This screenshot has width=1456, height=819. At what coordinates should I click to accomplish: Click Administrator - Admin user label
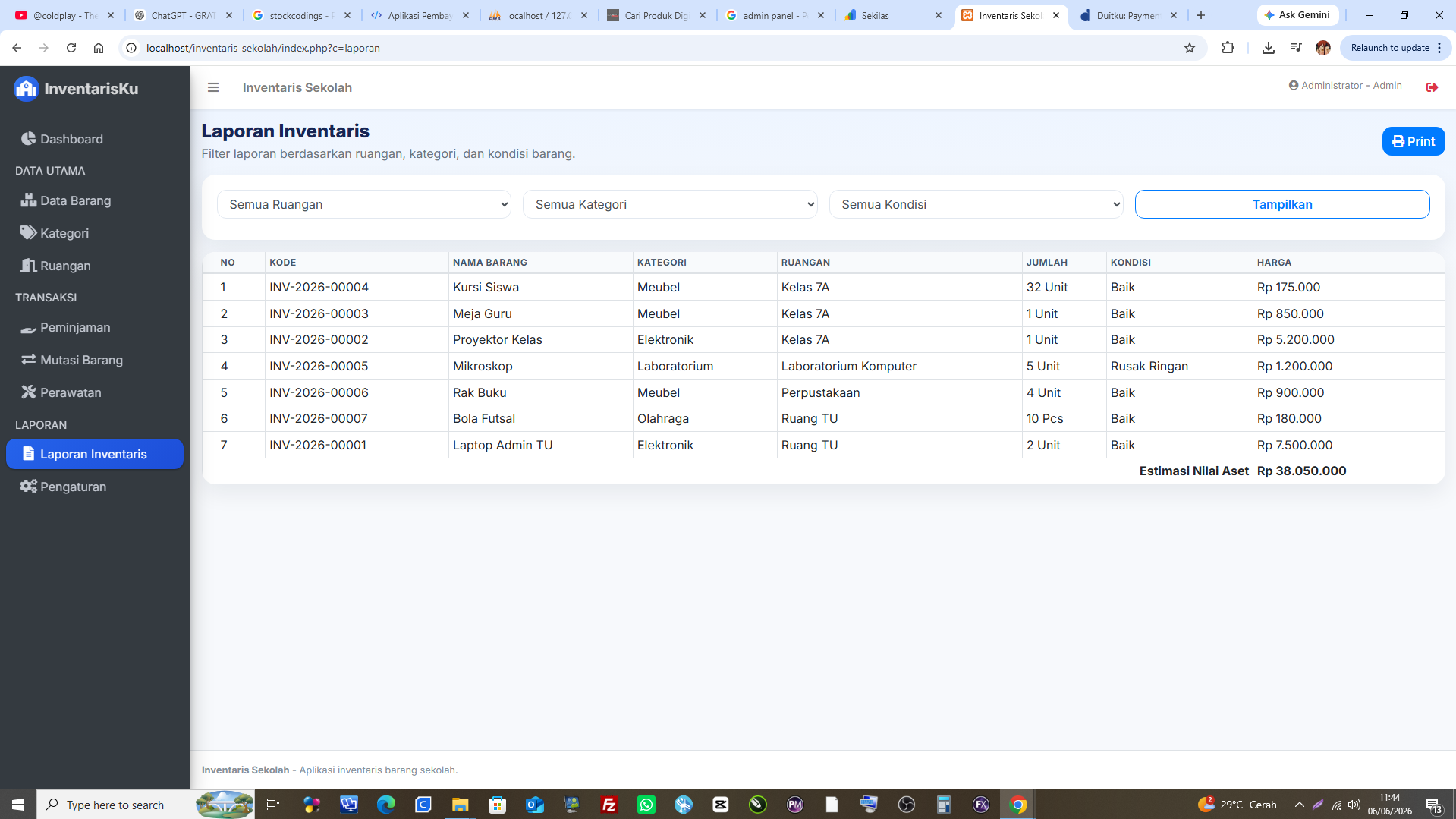[x=1345, y=86]
